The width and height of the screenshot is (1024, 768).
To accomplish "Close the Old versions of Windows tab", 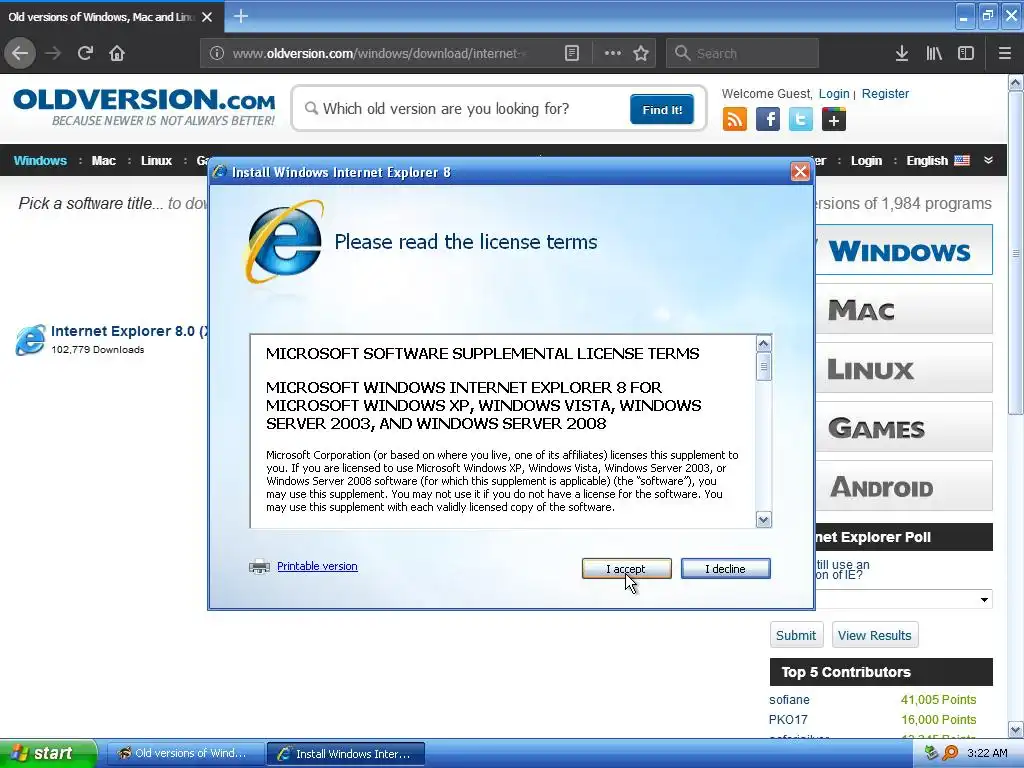I will 207,17.
